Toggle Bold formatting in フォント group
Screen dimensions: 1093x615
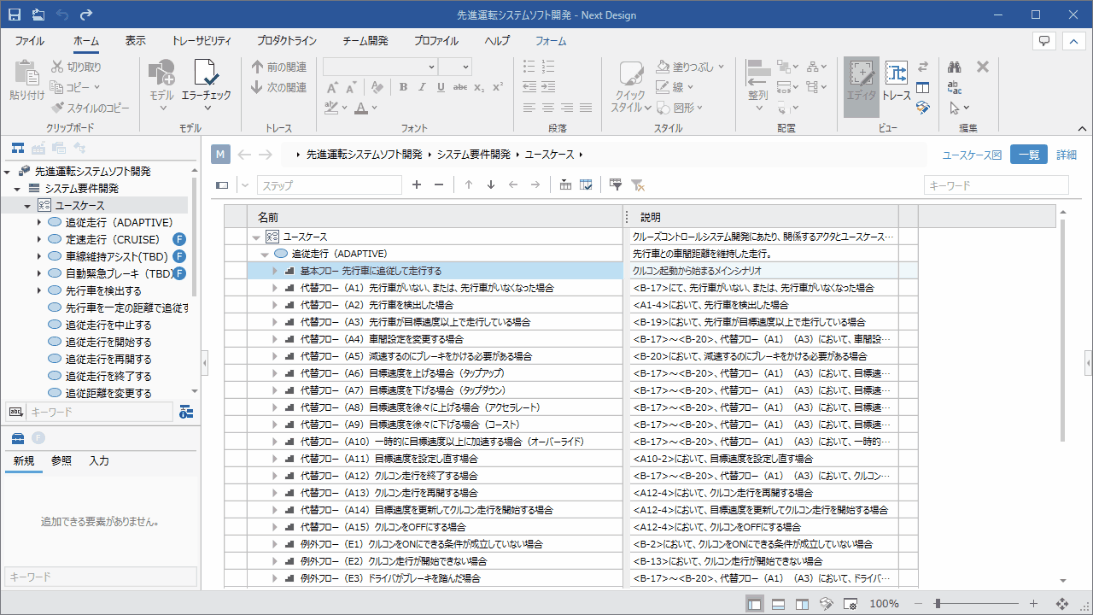(x=403, y=87)
